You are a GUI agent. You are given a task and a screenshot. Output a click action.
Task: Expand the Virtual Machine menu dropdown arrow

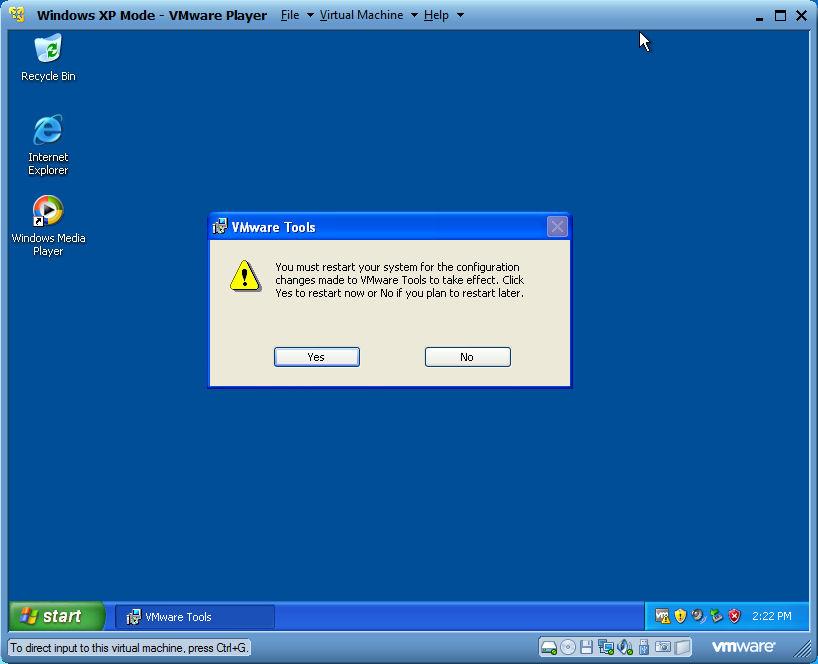[414, 15]
